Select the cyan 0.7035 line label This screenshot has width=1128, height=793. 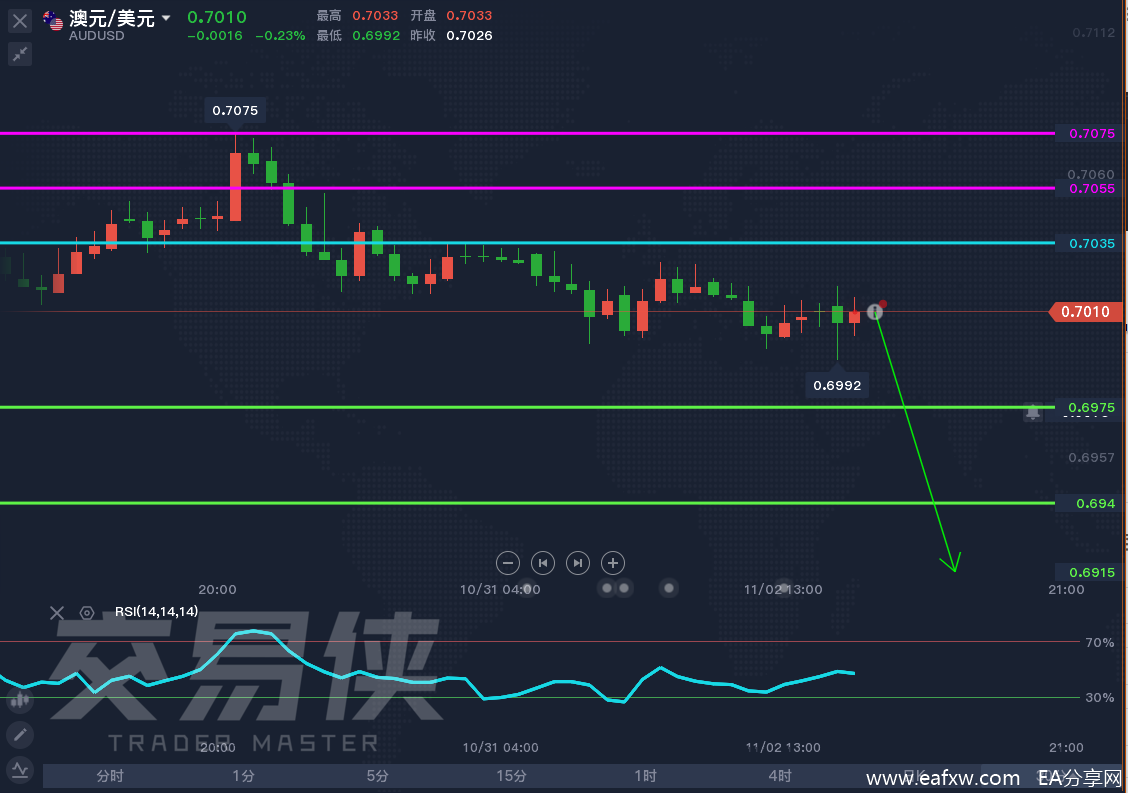(1091, 243)
